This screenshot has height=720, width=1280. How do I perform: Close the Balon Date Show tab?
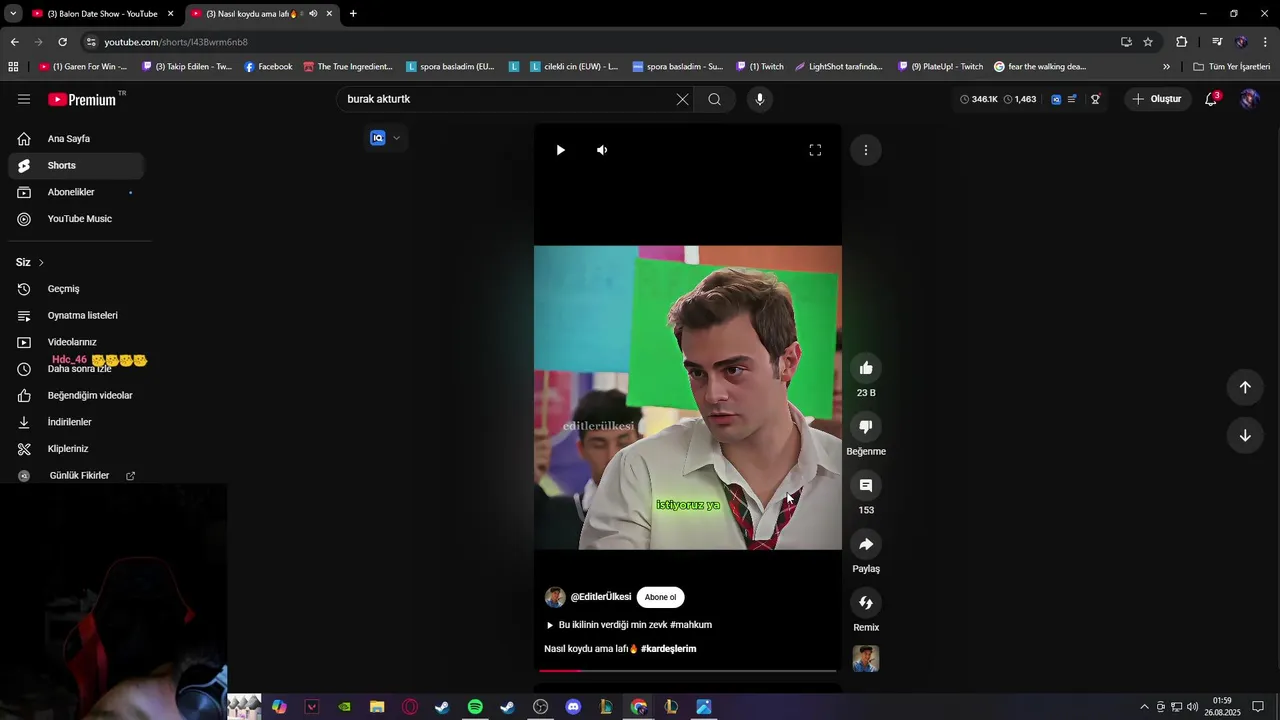tap(171, 14)
